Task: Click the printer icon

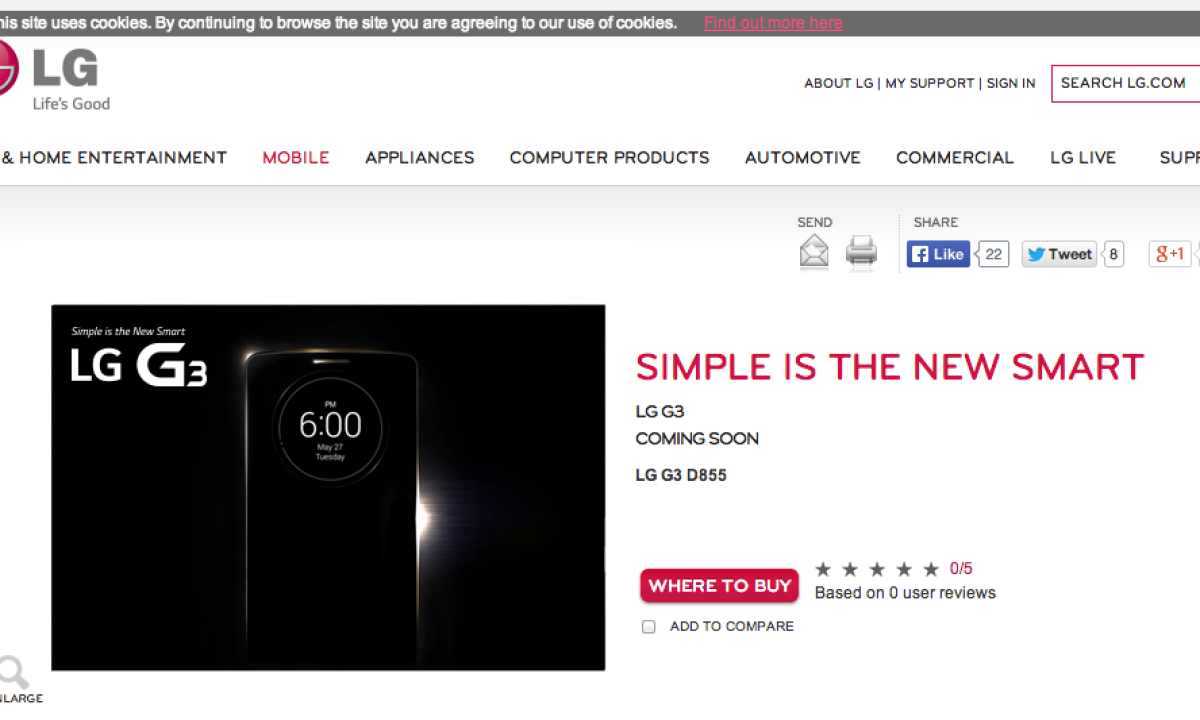Action: point(861,252)
